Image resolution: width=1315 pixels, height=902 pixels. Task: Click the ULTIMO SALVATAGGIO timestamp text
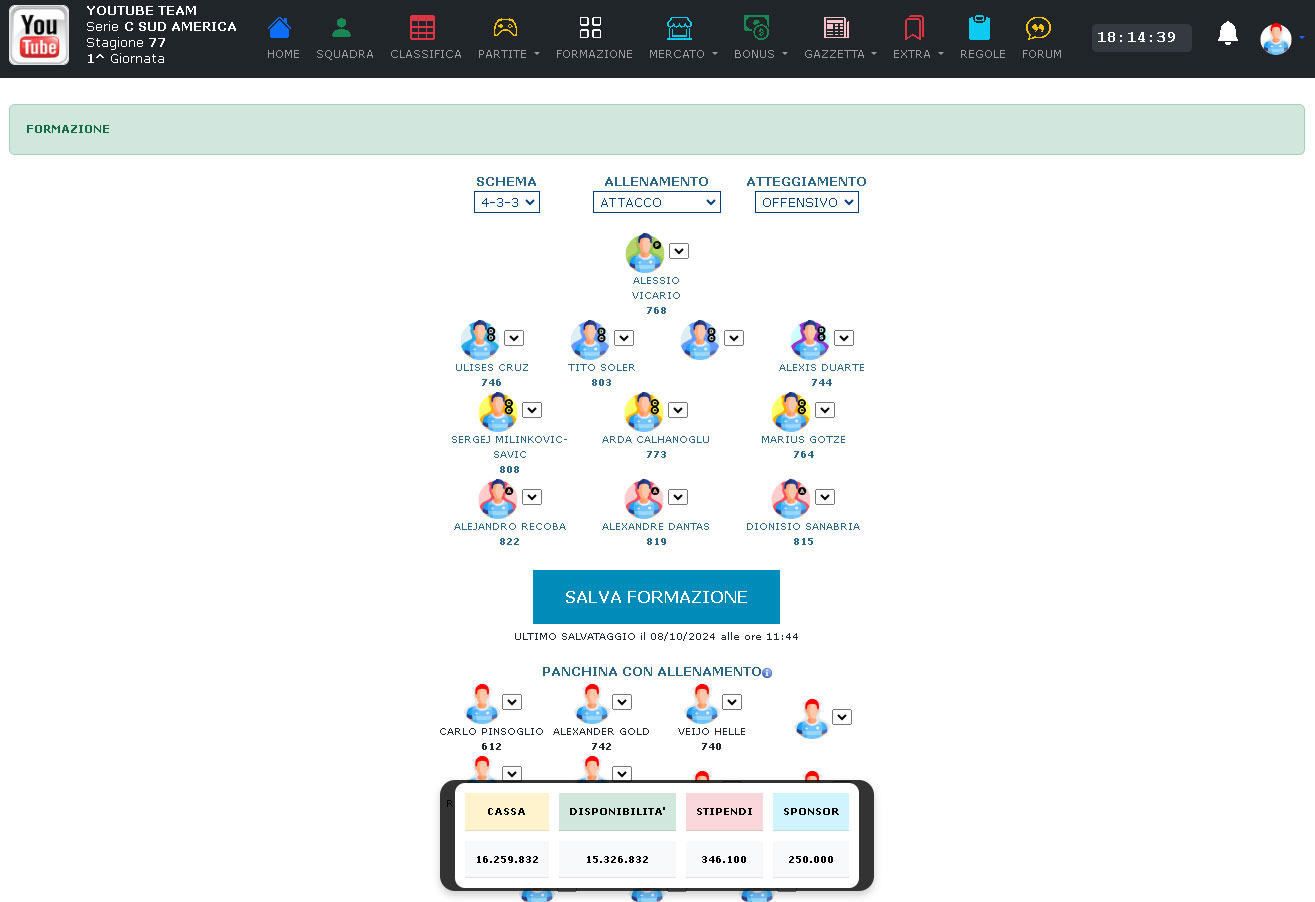tap(656, 636)
